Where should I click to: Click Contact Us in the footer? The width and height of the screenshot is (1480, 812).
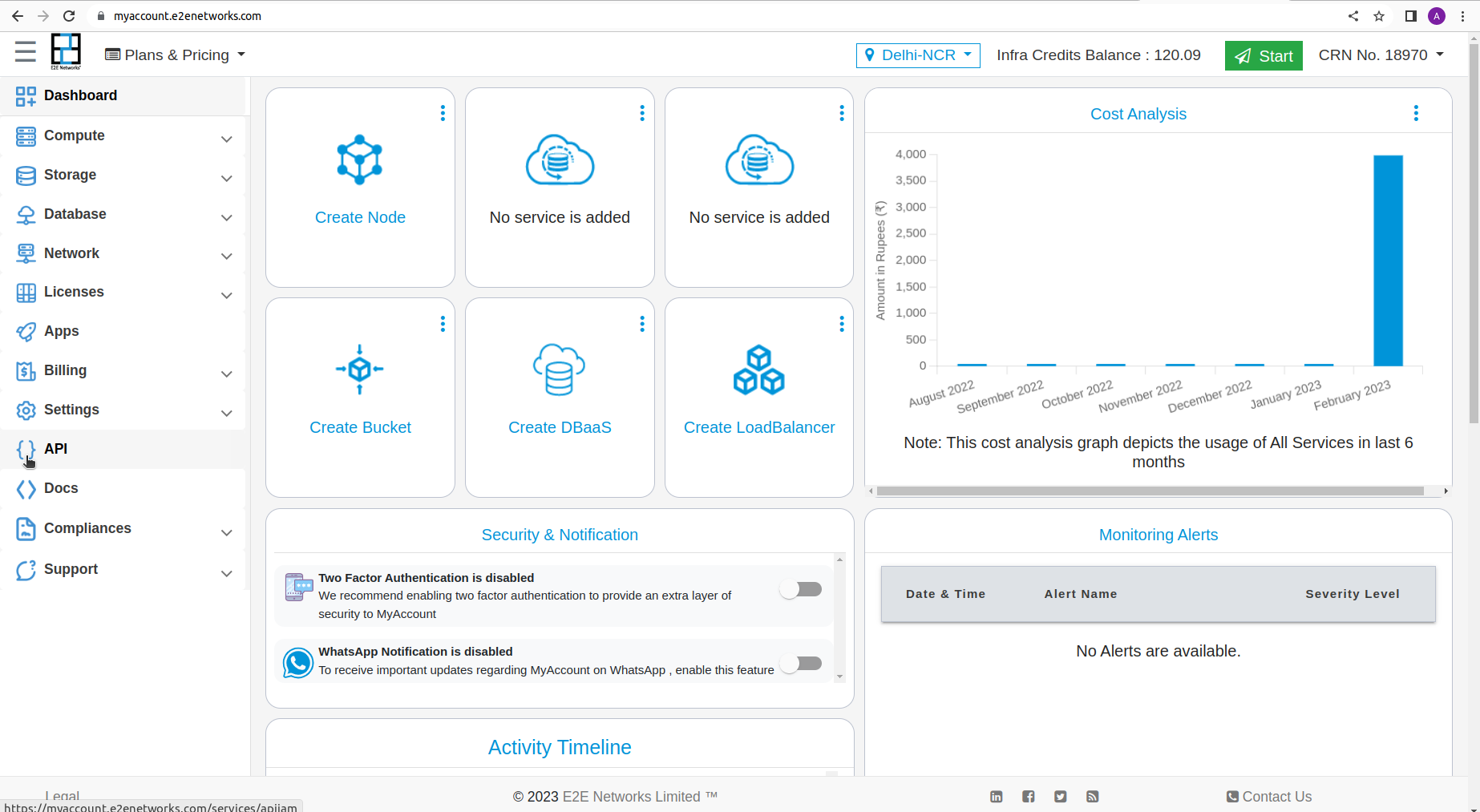pyautogui.click(x=1269, y=797)
